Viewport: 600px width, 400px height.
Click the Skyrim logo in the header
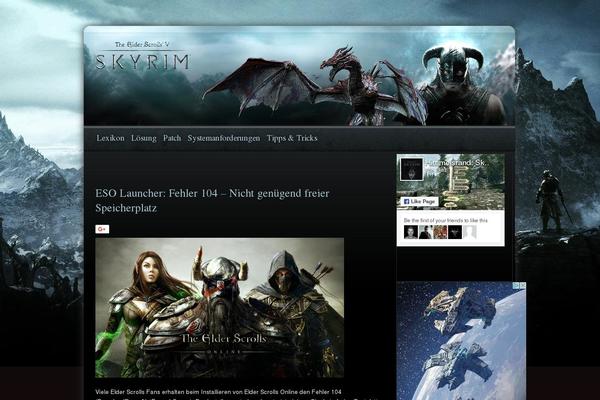pyautogui.click(x=142, y=56)
